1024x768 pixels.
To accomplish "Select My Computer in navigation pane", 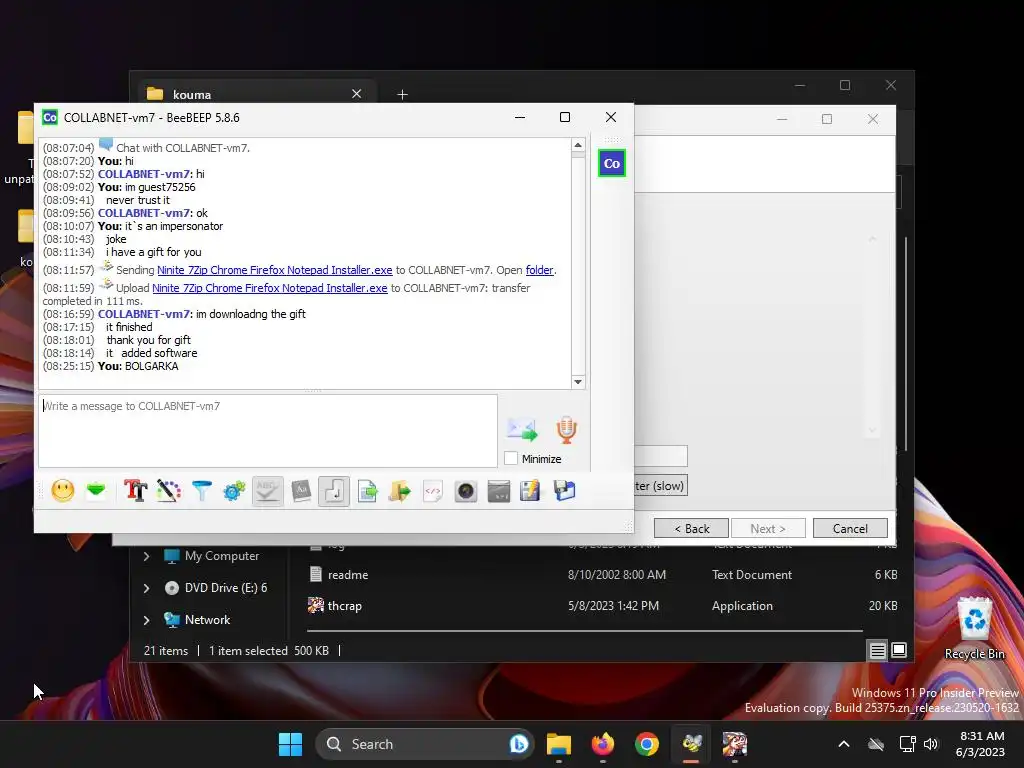I will click(212, 556).
